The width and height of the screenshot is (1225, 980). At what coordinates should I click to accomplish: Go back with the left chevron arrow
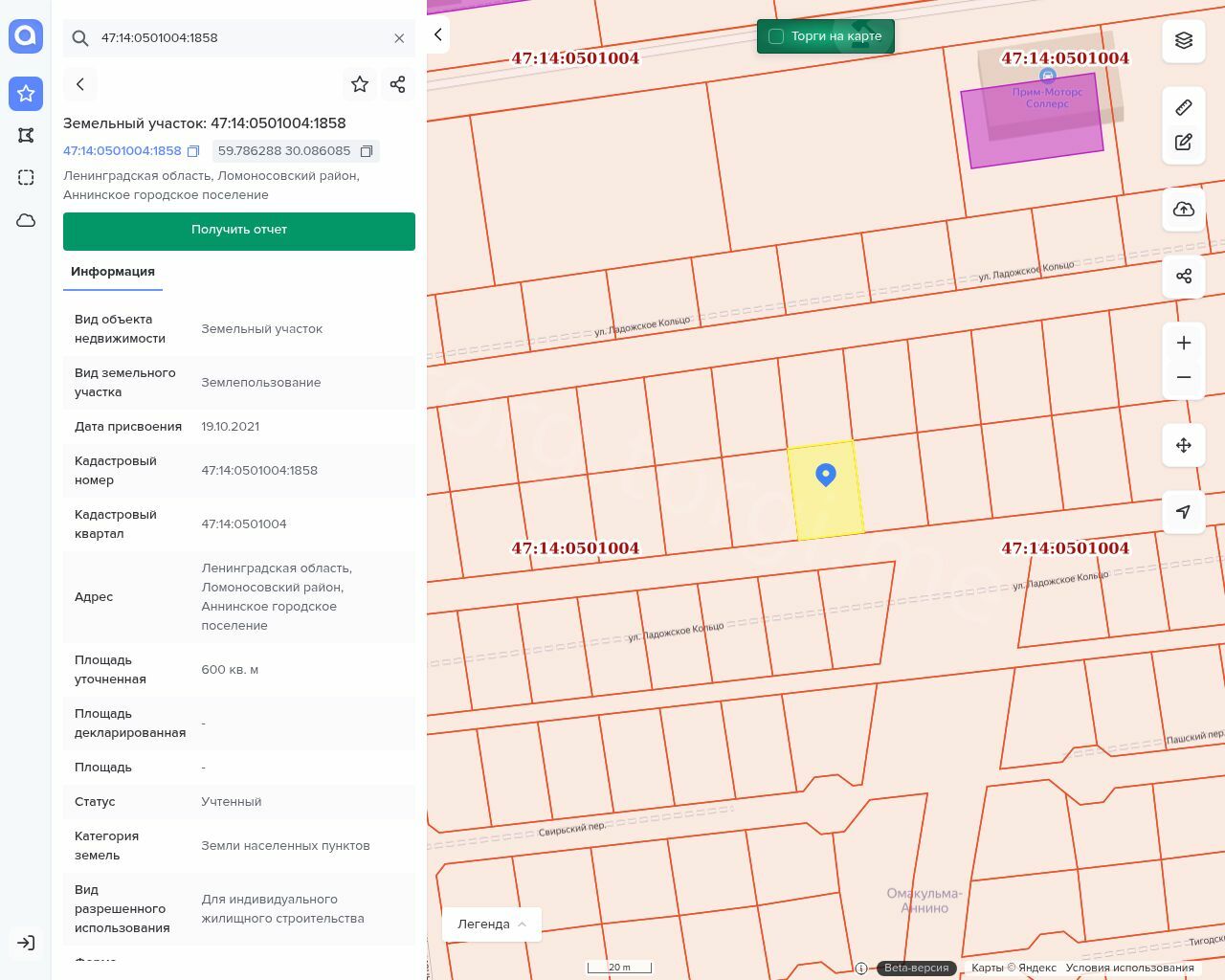[x=80, y=84]
